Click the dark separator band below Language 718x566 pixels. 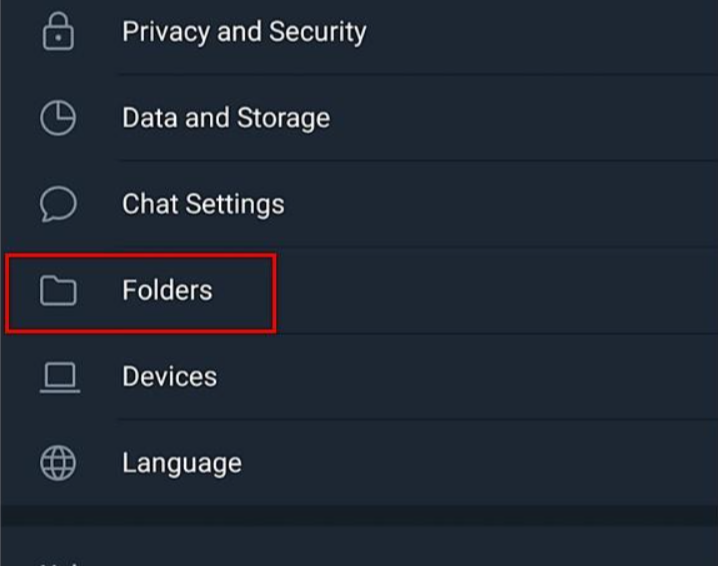(359, 517)
